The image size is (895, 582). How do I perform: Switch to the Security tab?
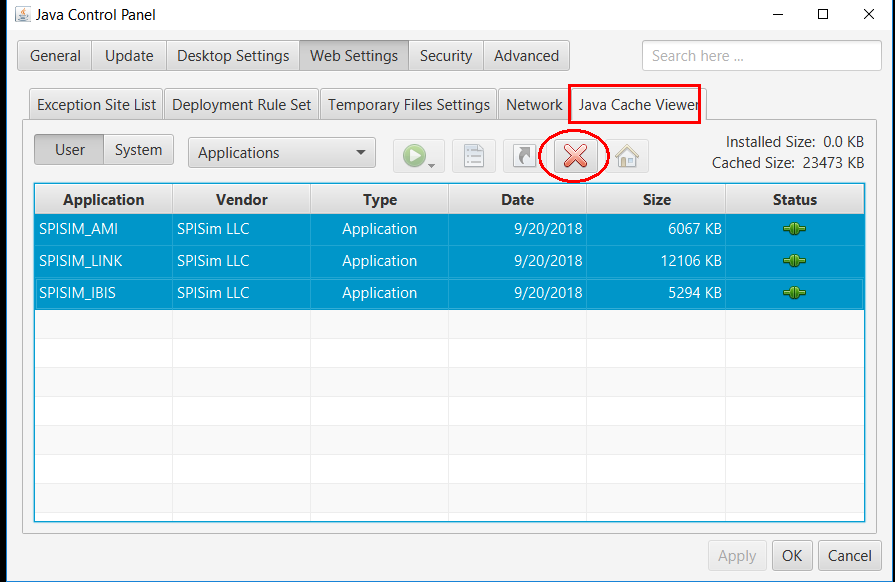click(445, 56)
